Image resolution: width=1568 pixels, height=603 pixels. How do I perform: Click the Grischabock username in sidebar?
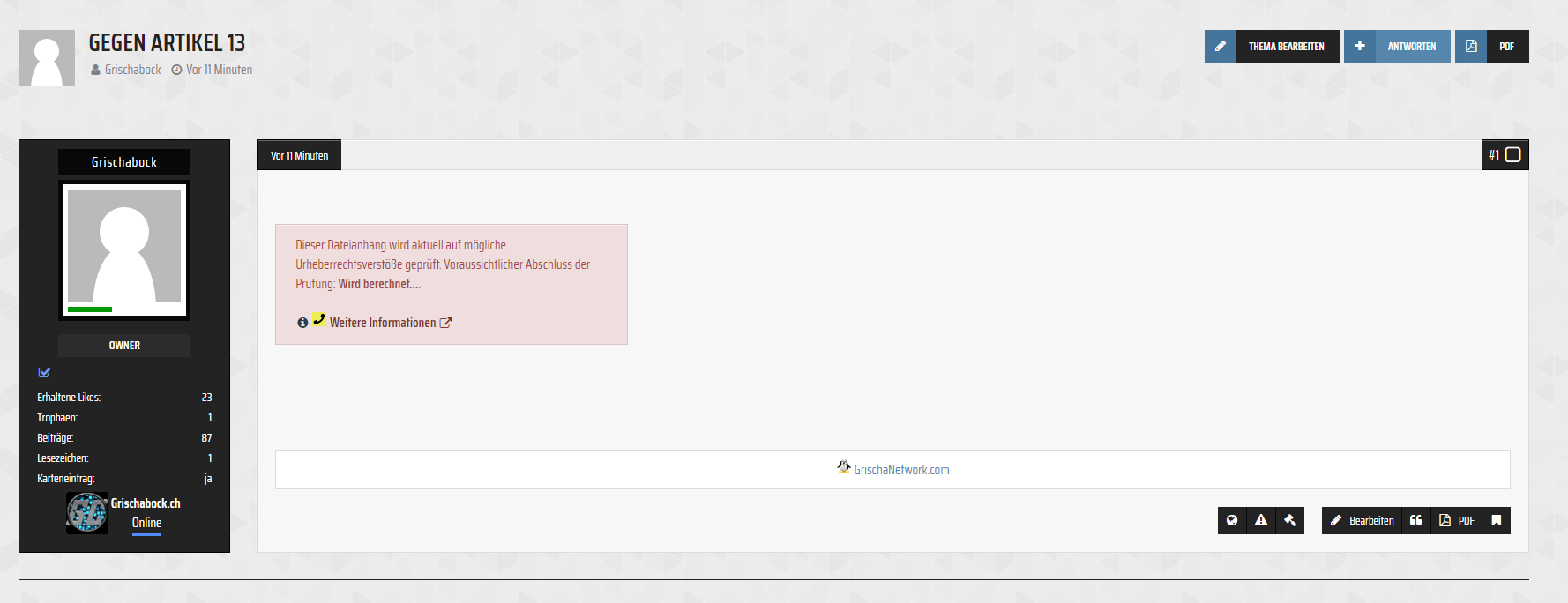click(x=124, y=162)
